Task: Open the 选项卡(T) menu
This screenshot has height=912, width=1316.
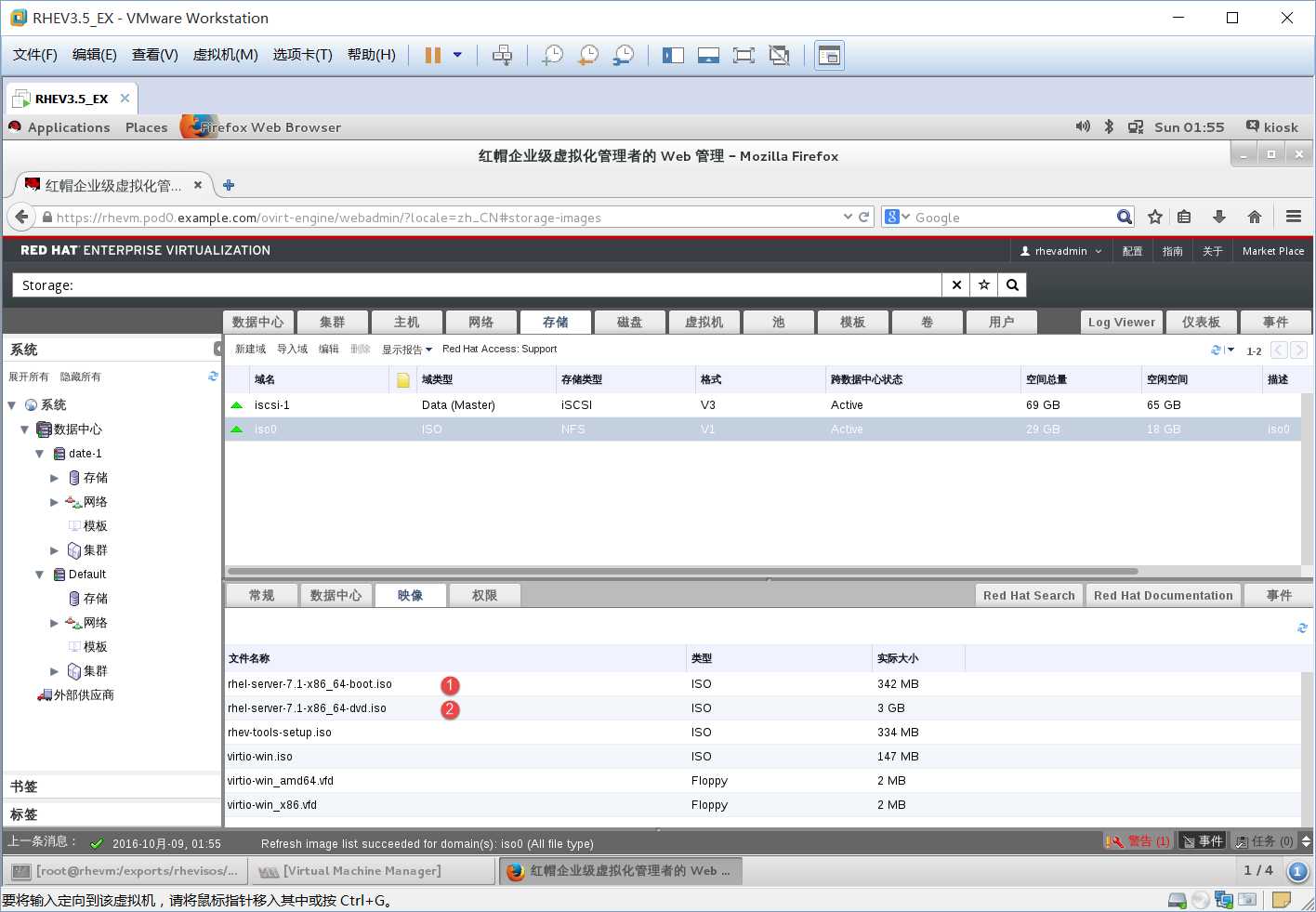Action: click(x=302, y=55)
